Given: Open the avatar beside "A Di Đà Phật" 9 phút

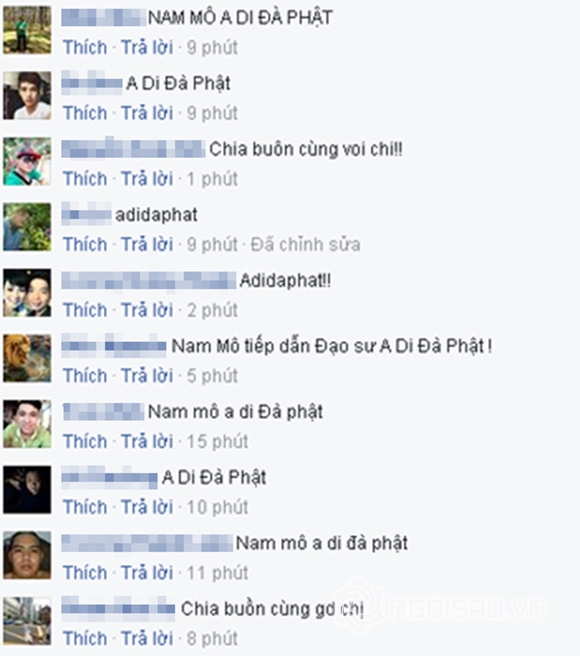Looking at the screenshot, I should [27, 95].
